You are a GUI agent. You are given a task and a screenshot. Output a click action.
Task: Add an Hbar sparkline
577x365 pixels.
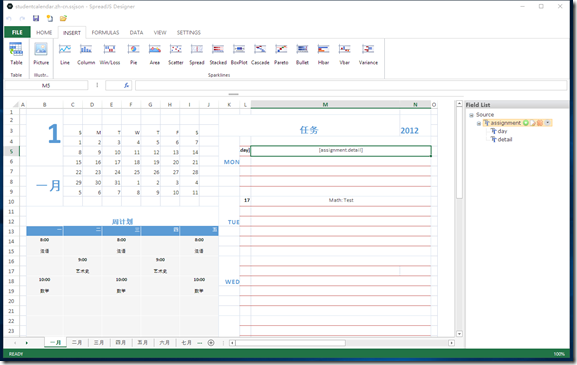pos(323,54)
